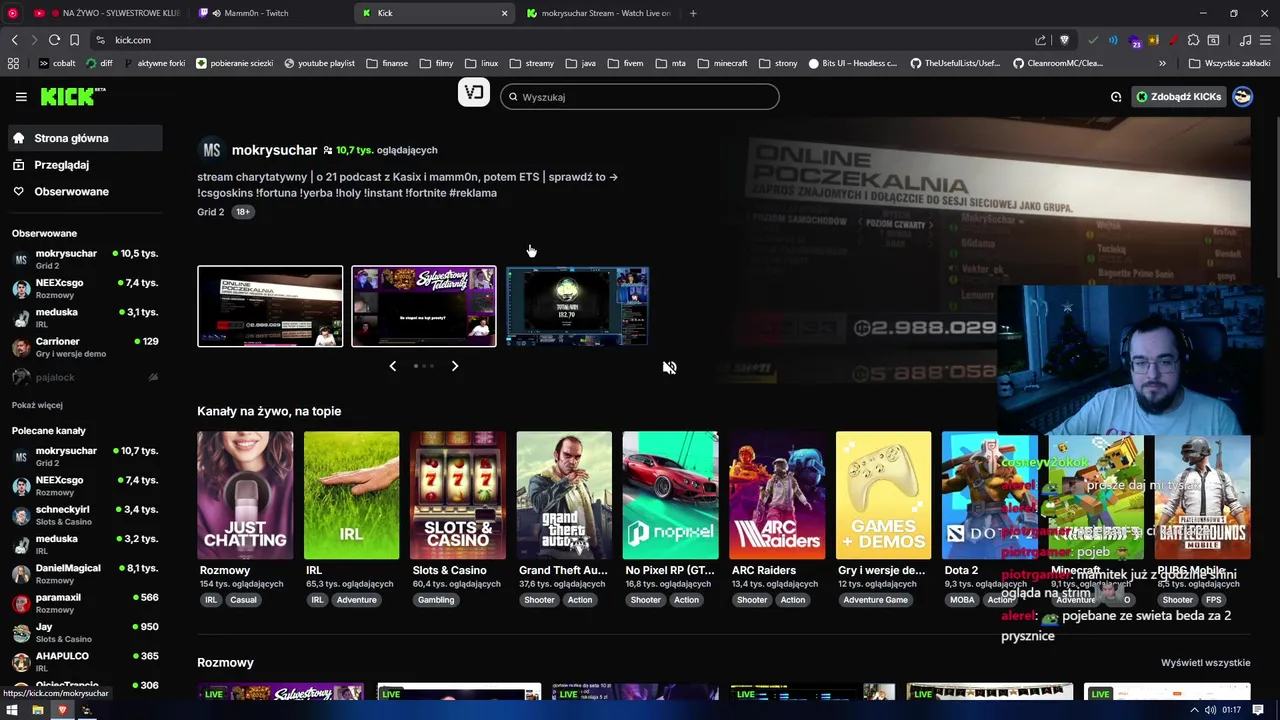This screenshot has width=1280, height=720.
Task: Show next featured stream in carousel
Action: [x=455, y=366]
